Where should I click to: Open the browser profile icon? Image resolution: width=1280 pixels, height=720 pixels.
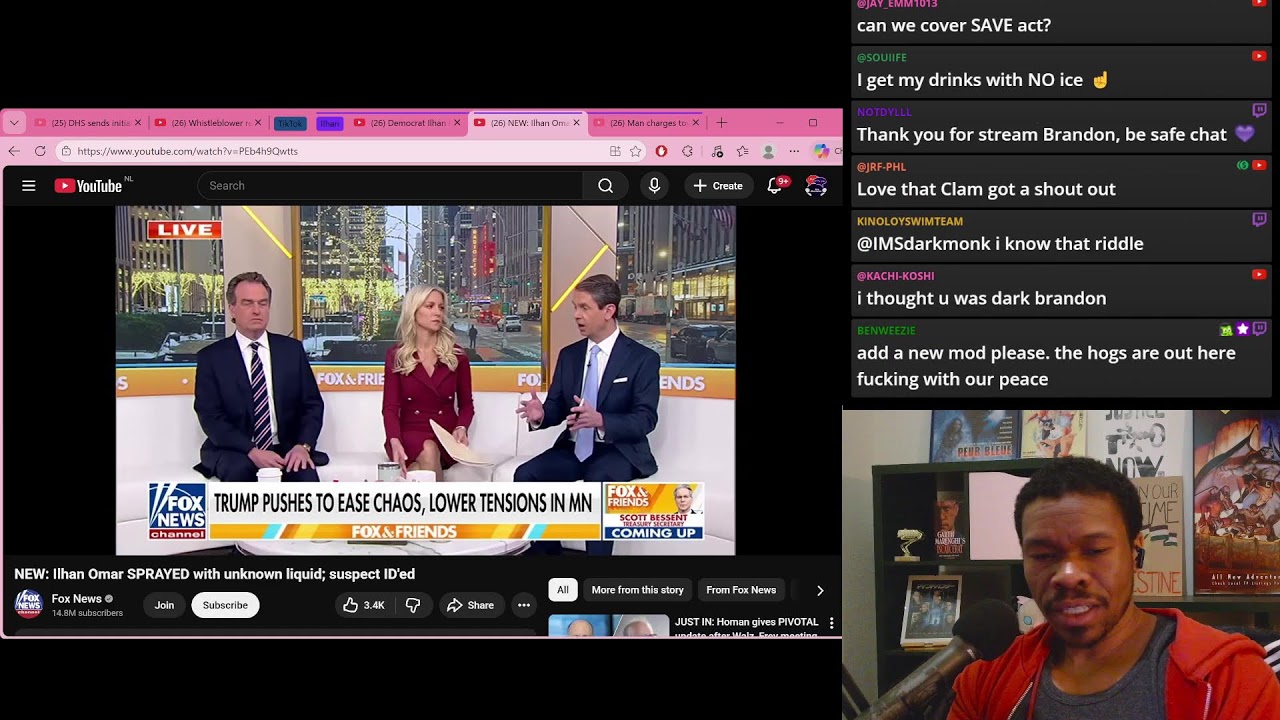pyautogui.click(x=768, y=151)
